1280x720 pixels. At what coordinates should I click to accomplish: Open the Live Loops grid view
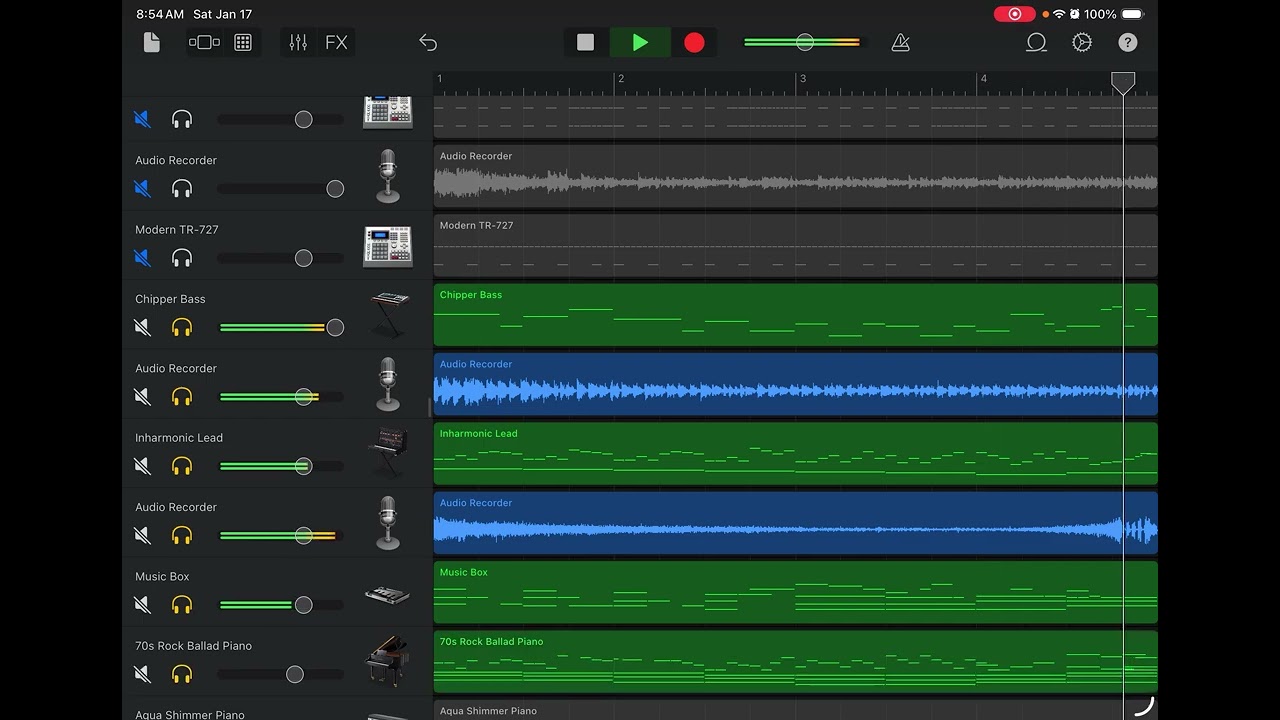click(x=243, y=42)
